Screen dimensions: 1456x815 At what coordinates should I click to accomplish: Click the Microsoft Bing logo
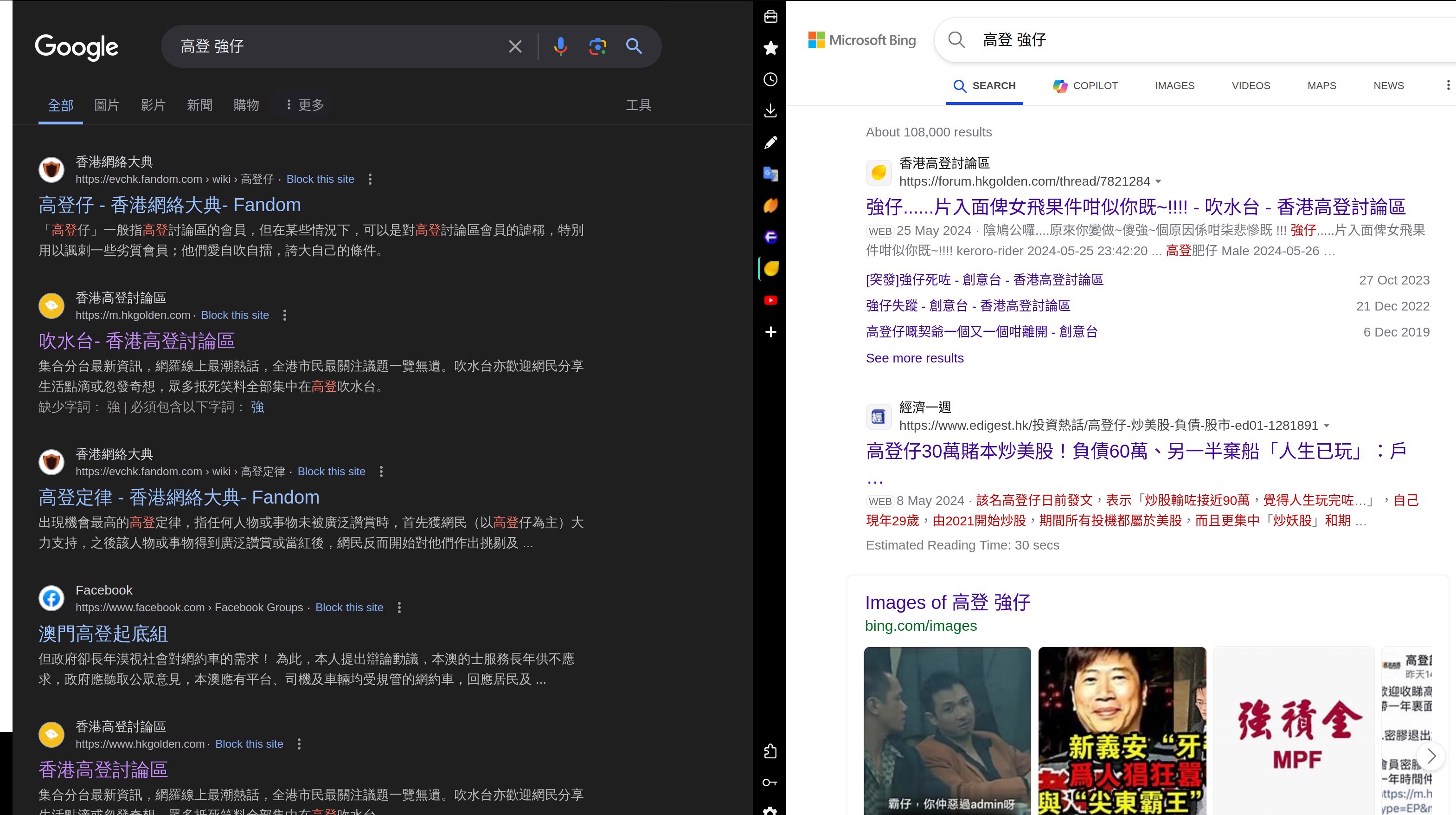click(862, 40)
